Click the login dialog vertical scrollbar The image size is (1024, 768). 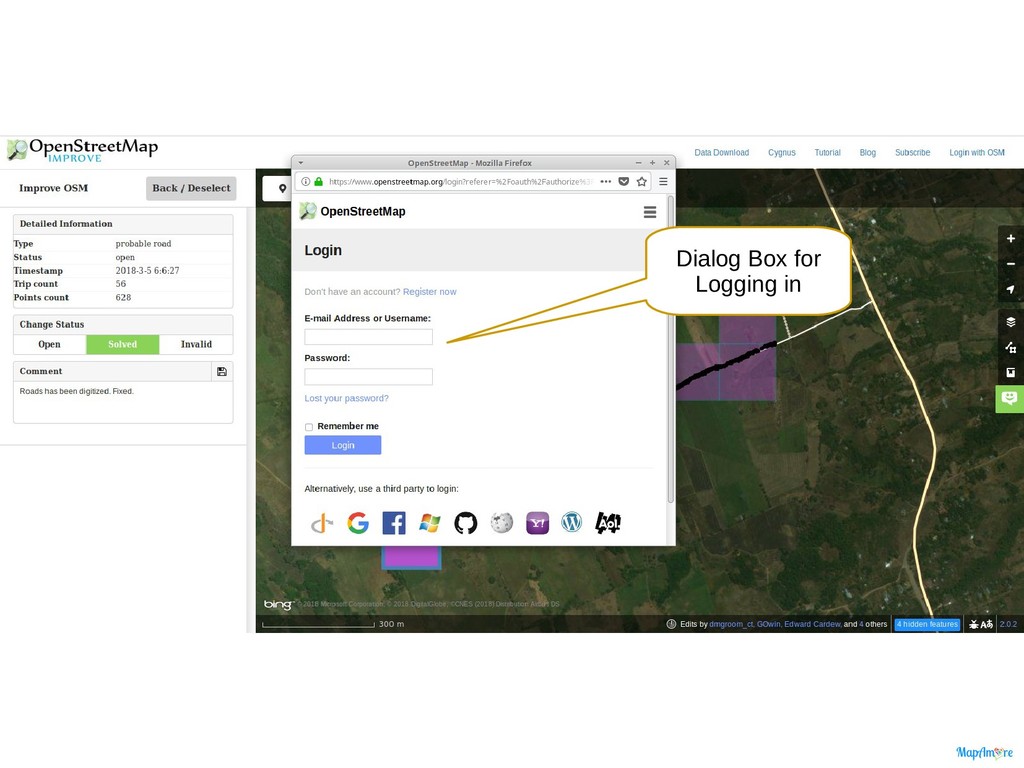pyautogui.click(x=670, y=349)
